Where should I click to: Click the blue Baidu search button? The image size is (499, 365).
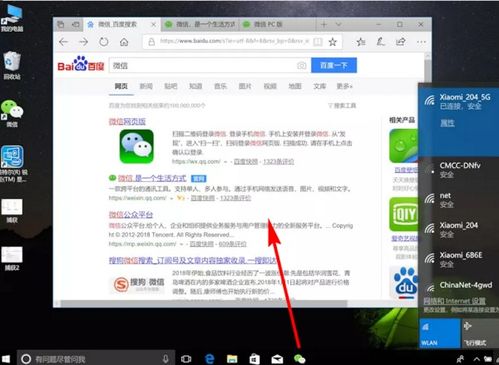click(x=334, y=65)
